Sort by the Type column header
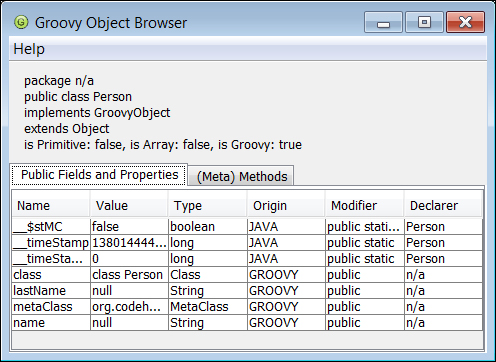The width and height of the screenshot is (496, 362). pos(208,206)
